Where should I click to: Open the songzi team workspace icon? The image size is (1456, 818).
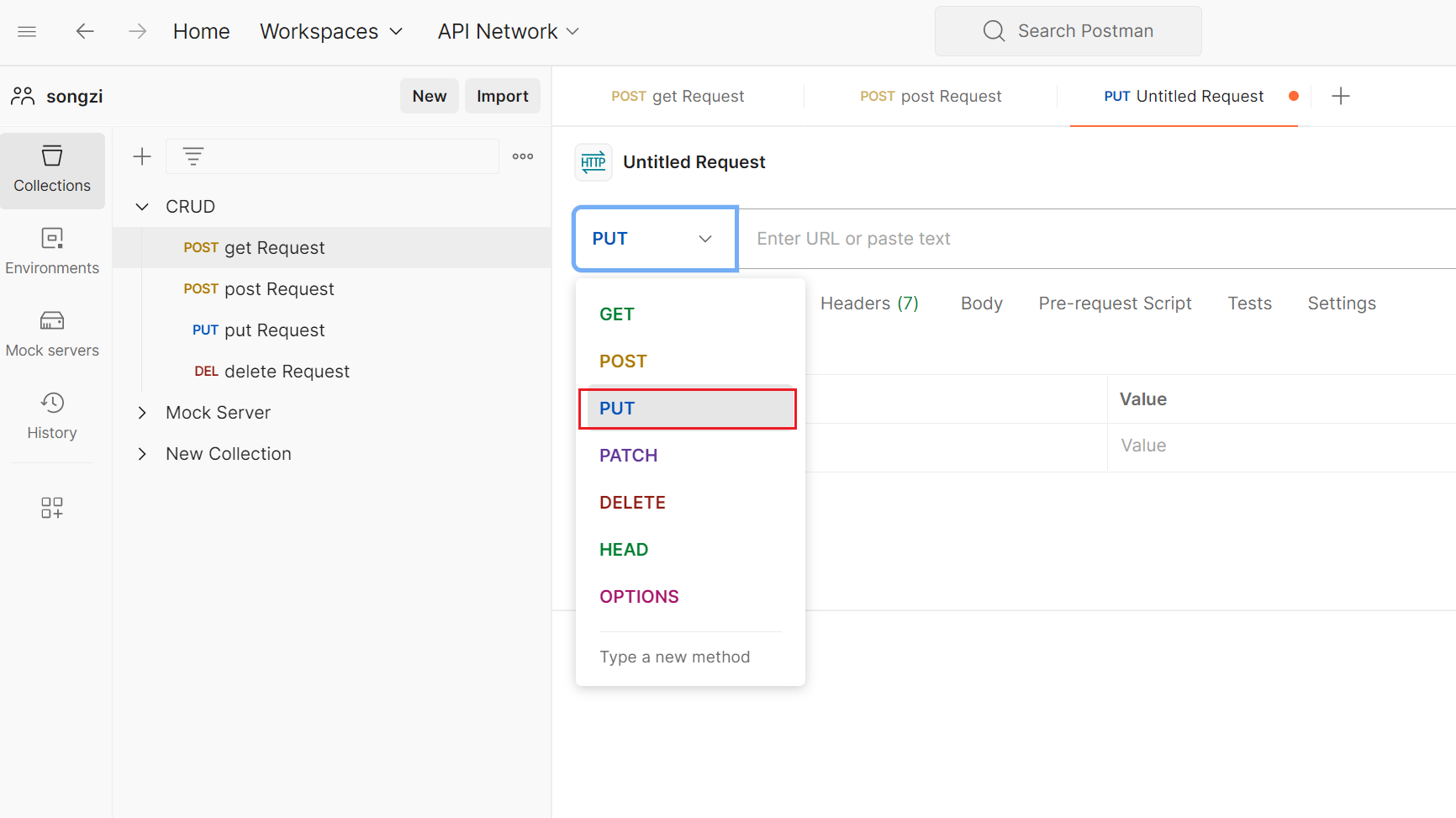click(23, 96)
